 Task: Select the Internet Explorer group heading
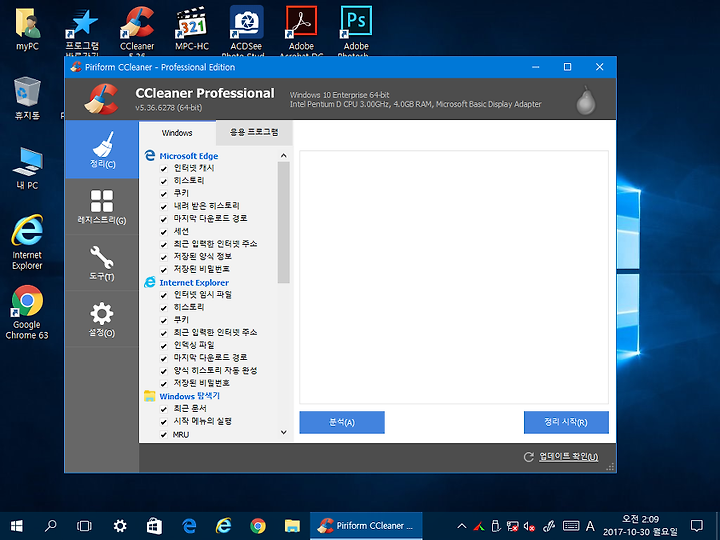coord(194,282)
